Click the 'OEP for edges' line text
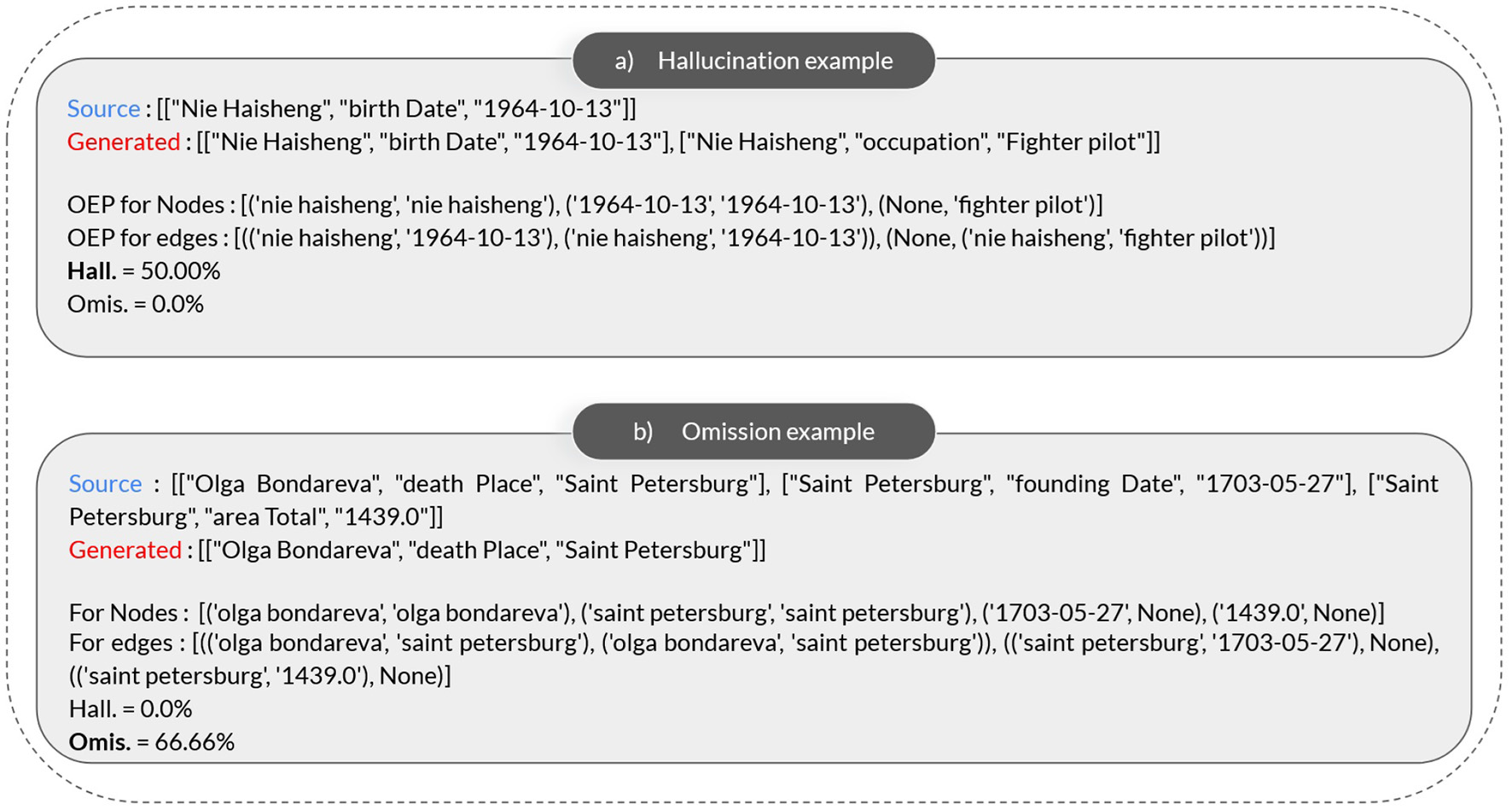The width and height of the screenshot is (1512, 810). click(x=142, y=238)
